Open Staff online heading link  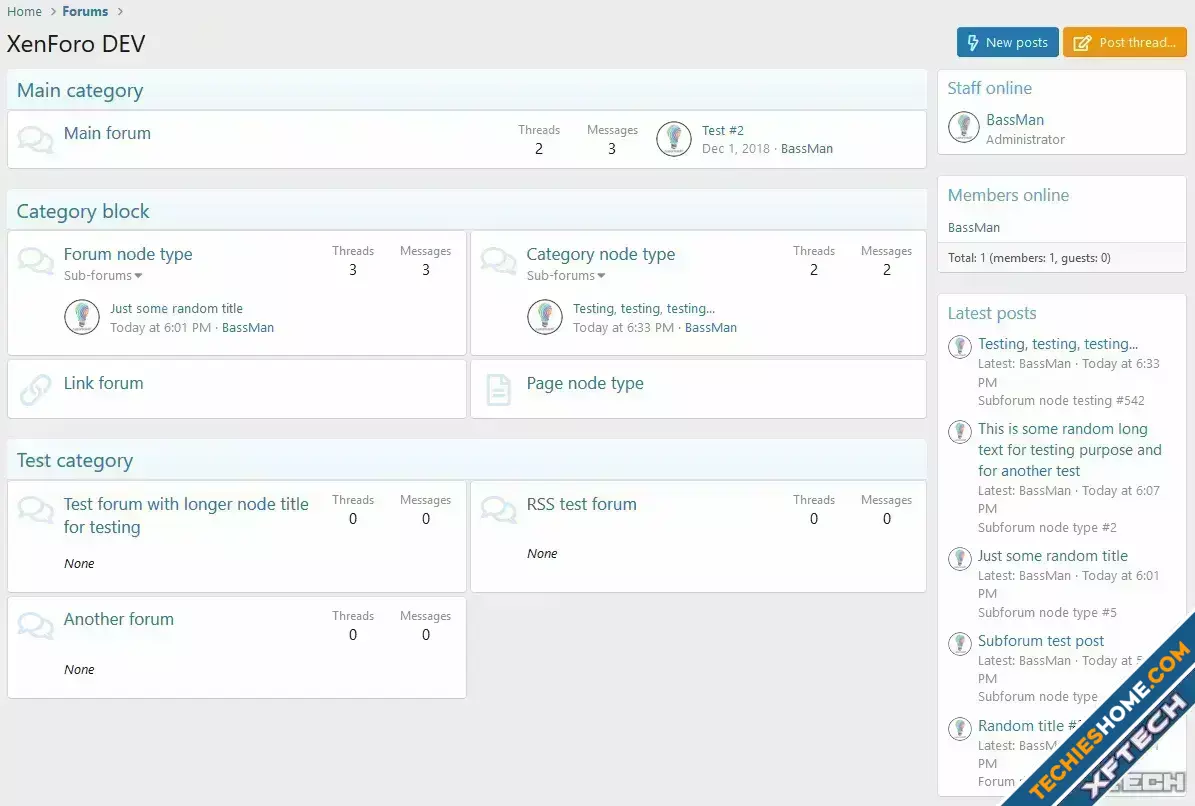[989, 88]
